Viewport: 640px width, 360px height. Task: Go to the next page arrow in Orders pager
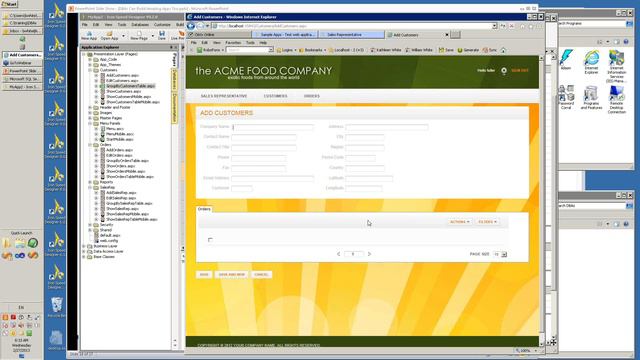(x=369, y=254)
